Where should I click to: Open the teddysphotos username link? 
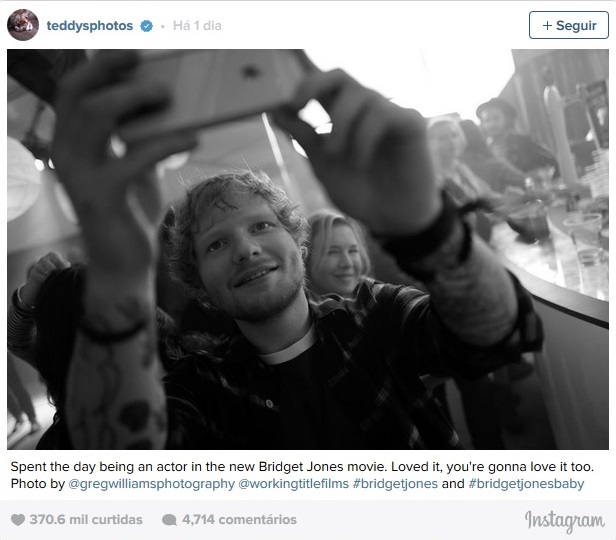pos(90,26)
